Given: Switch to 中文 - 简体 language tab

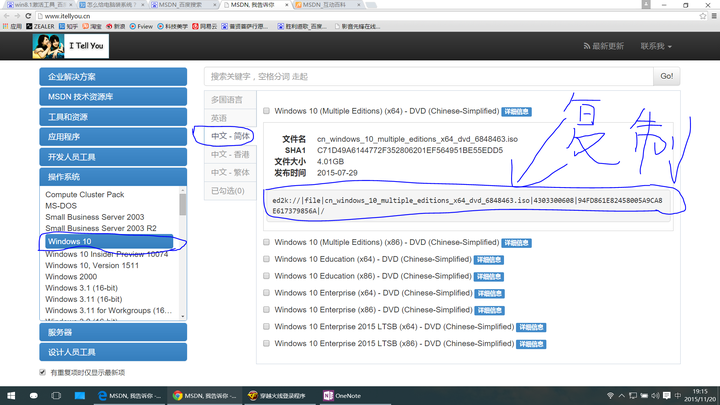Looking at the screenshot, I should (x=230, y=136).
